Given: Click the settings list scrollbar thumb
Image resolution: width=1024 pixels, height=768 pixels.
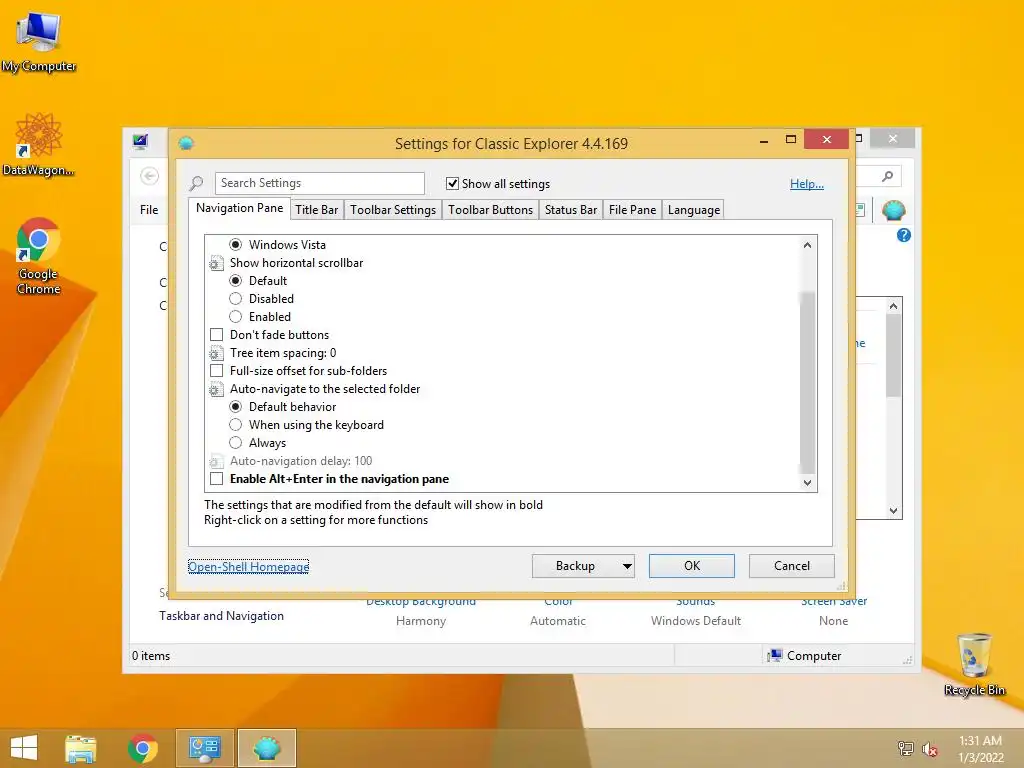Looking at the screenshot, I should pos(807,382).
